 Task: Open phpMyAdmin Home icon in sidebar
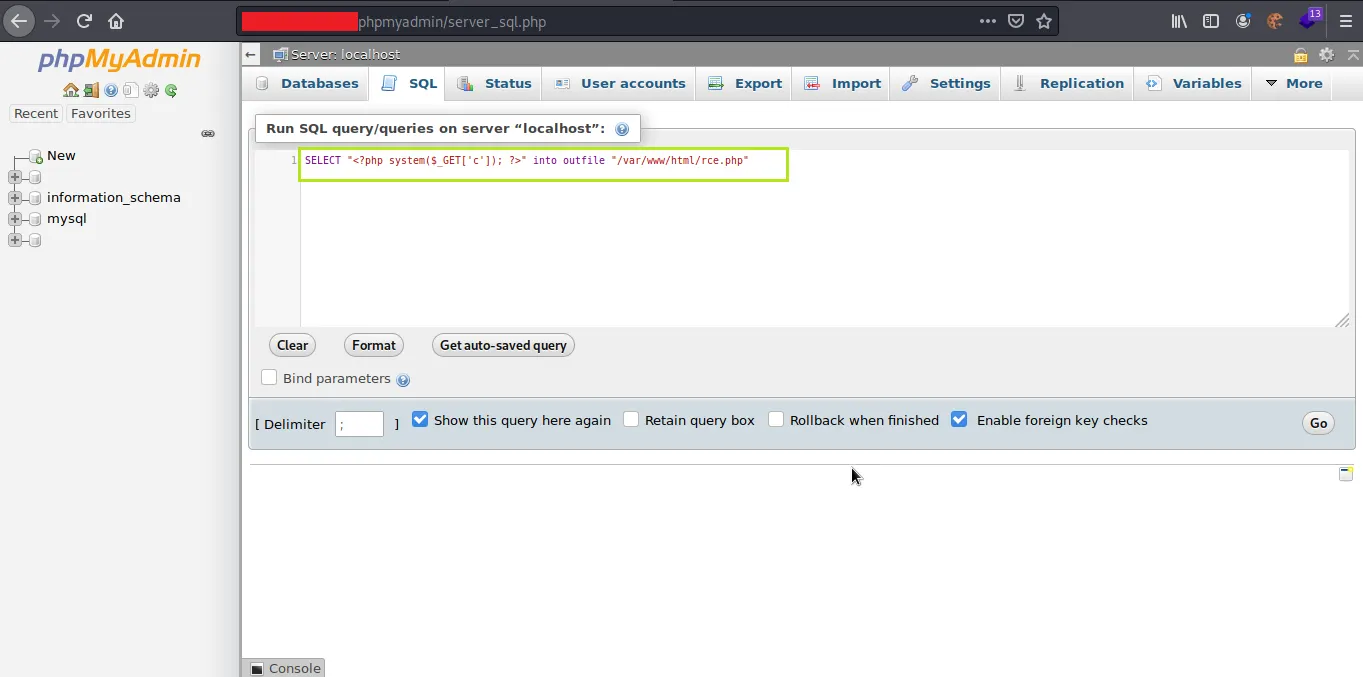[x=71, y=90]
